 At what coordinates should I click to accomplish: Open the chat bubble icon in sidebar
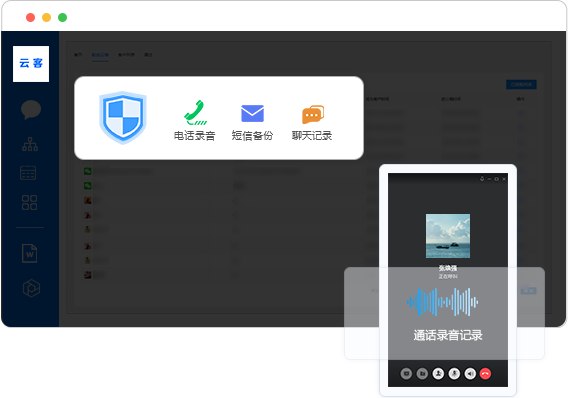31,109
